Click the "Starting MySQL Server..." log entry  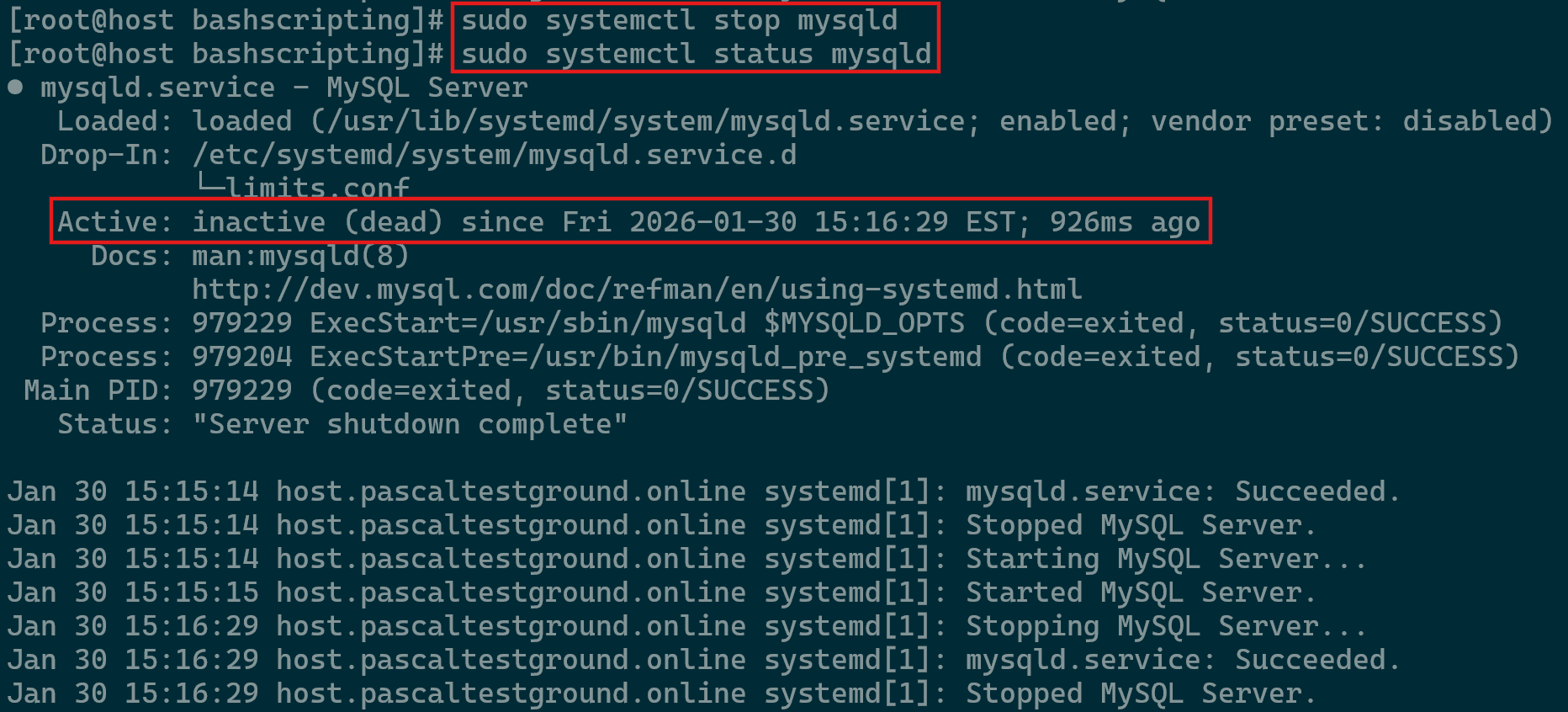(1166, 559)
